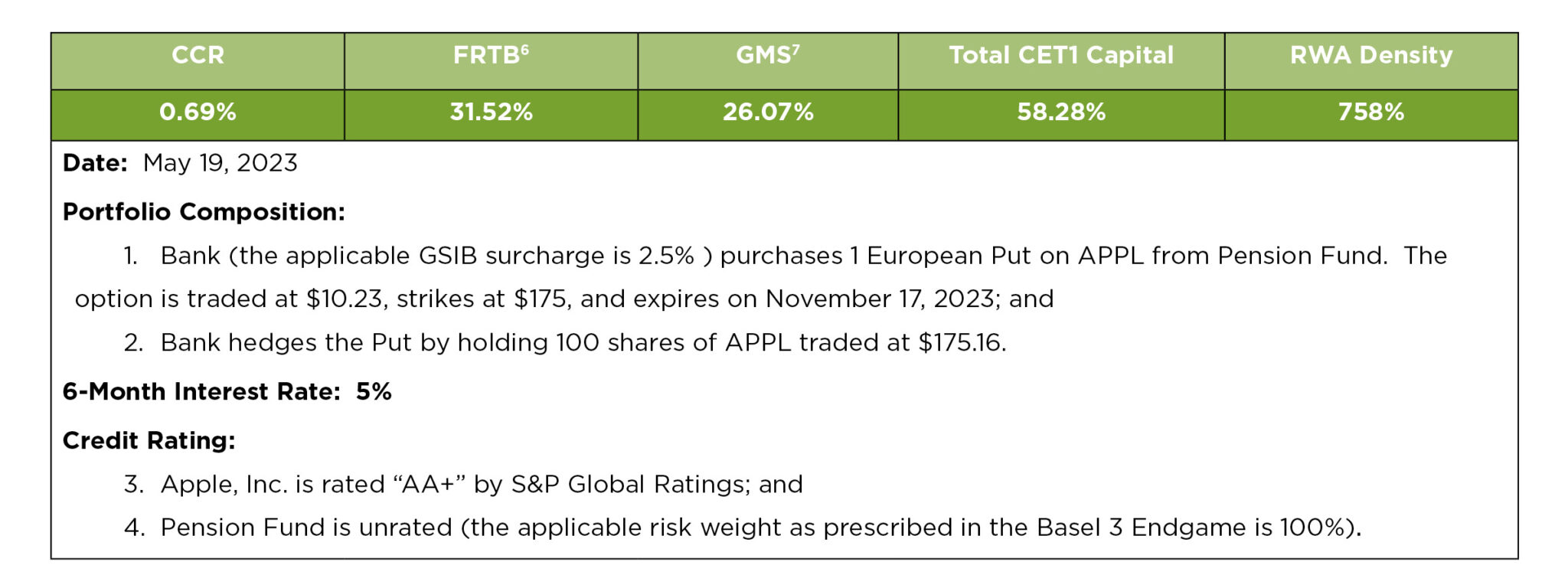Select the FRTB column header
This screenshot has height=588, width=1568.
[485, 55]
